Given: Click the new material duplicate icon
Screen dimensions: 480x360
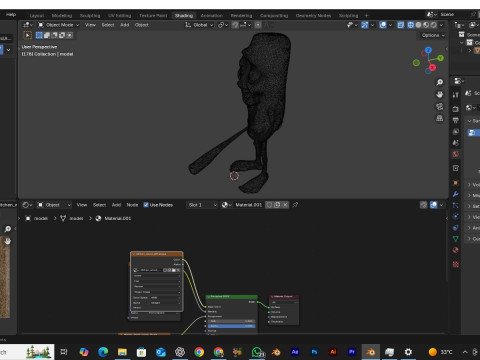Looking at the screenshot, I should tap(277, 205).
